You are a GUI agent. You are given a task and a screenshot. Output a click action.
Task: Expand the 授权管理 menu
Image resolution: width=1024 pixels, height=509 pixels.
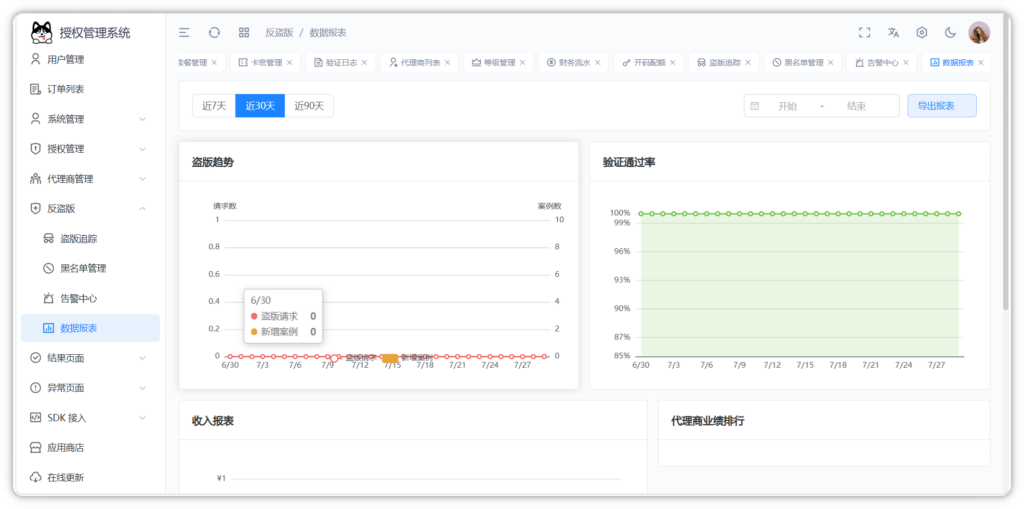click(x=90, y=149)
